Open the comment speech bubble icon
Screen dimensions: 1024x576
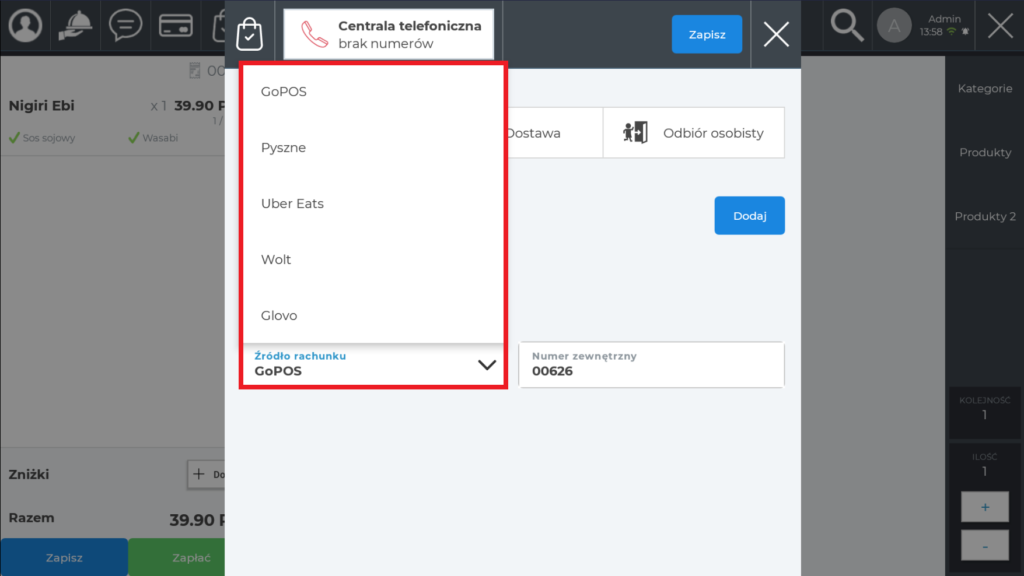(125, 26)
